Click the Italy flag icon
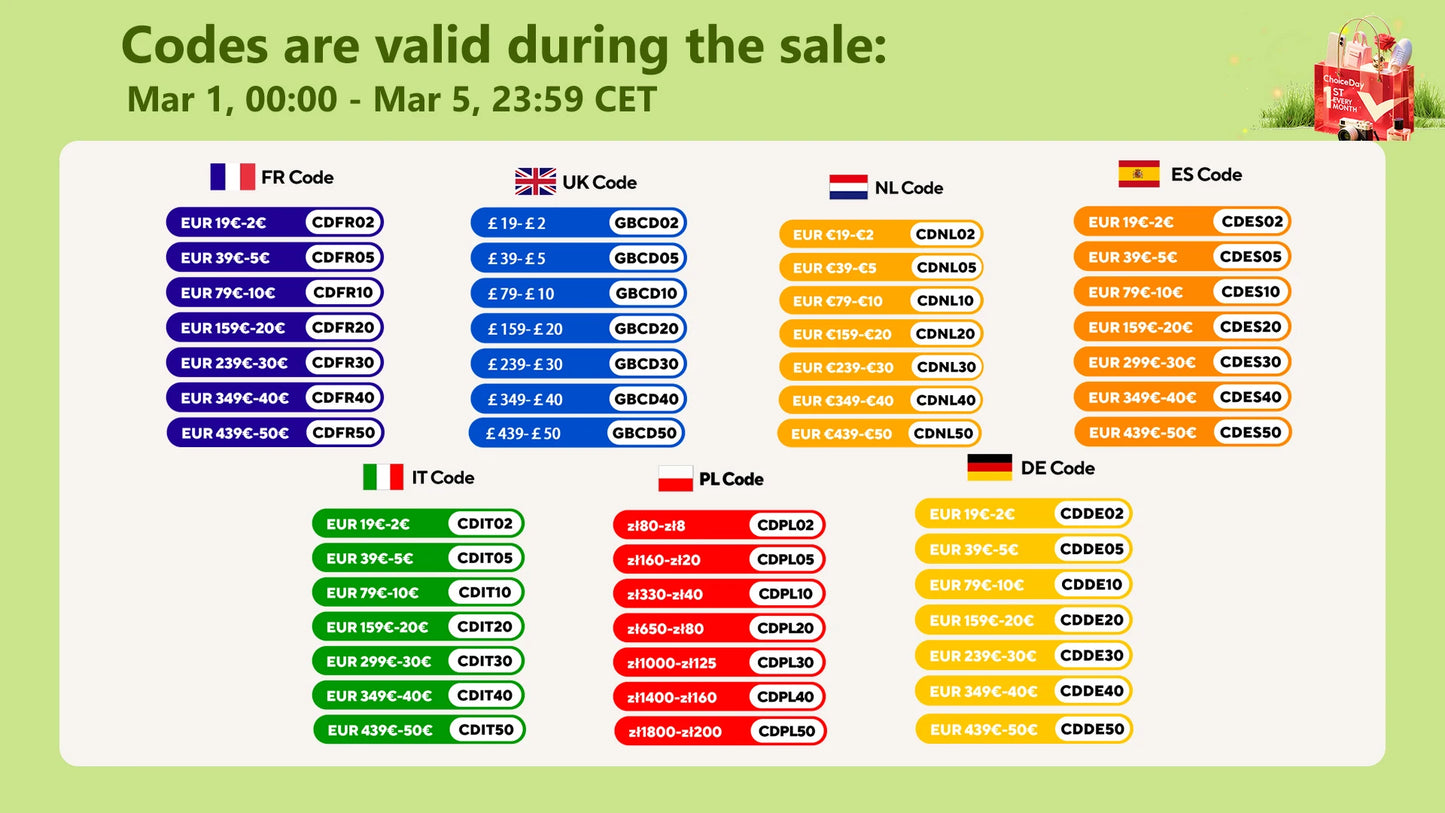Viewport: 1445px width, 813px height. (383, 477)
